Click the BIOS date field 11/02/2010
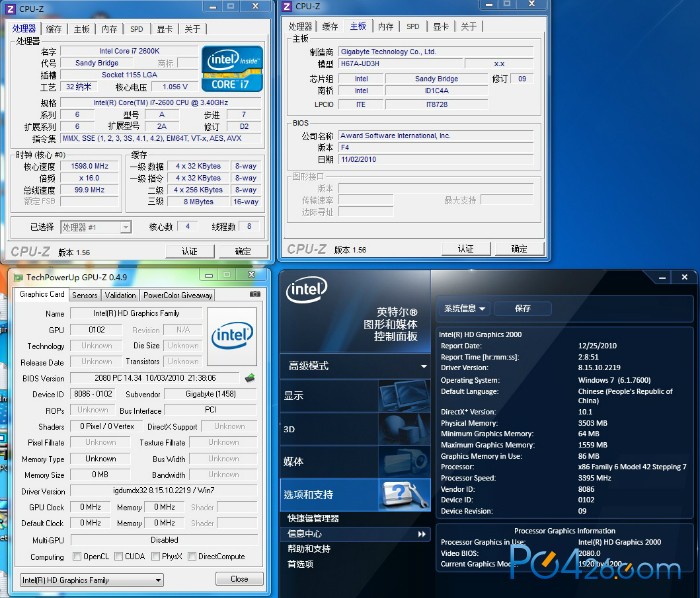 [x=436, y=159]
